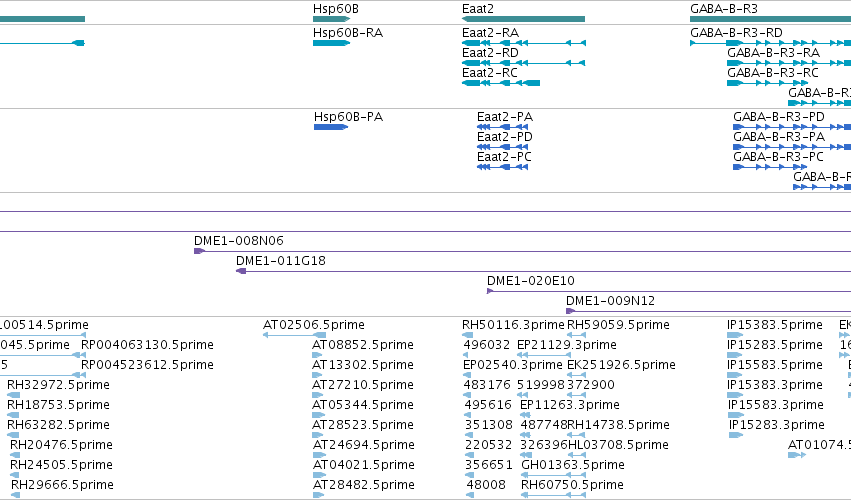Select the Hsp60B gene label
The height and width of the screenshot is (500, 851).
[335, 9]
